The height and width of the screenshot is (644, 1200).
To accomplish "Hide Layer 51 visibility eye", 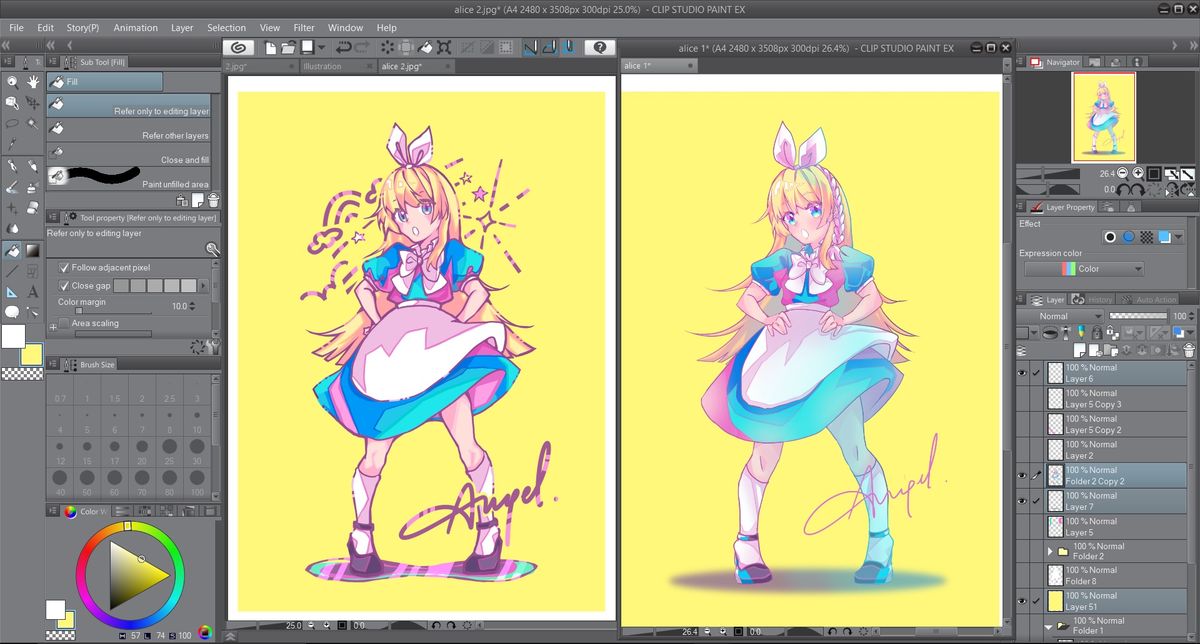I will pos(1022,601).
